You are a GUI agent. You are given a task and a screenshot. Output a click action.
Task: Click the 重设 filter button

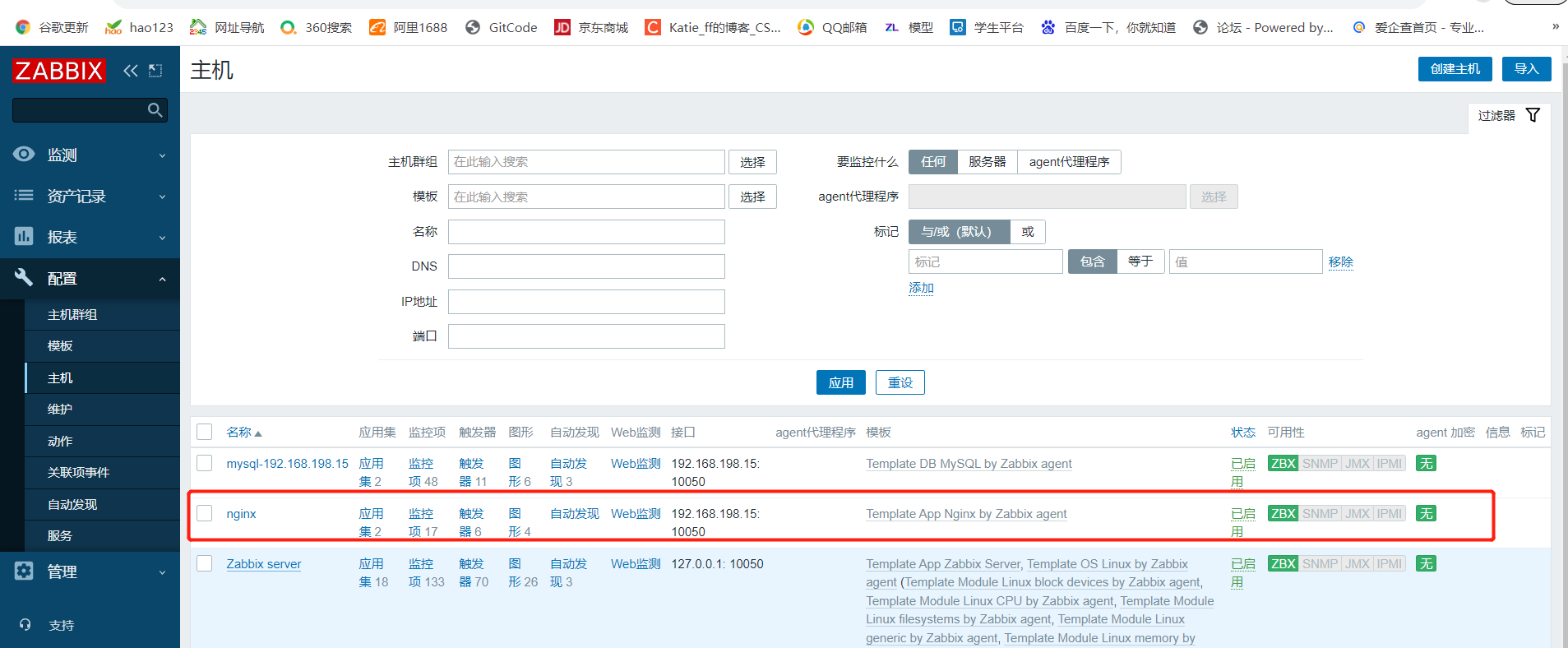900,382
